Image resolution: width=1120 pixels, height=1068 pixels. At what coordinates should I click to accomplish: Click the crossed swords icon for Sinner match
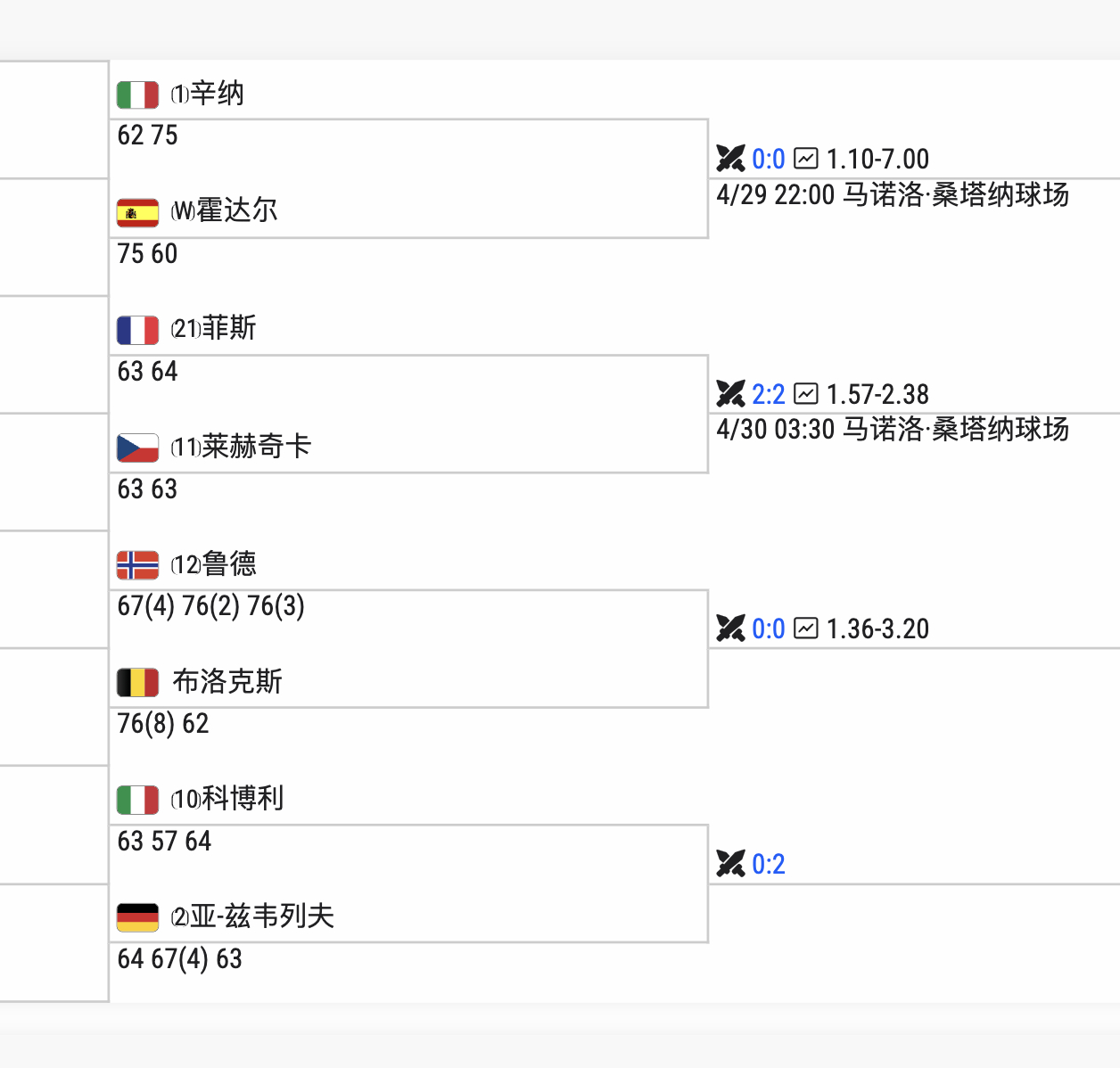click(x=729, y=159)
